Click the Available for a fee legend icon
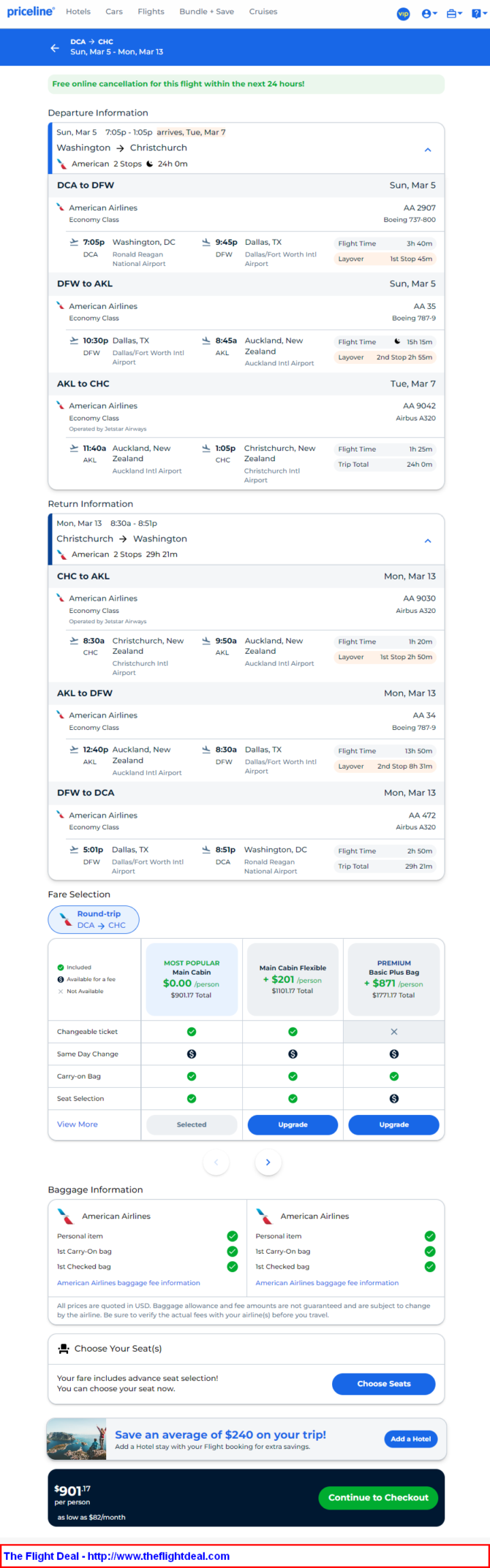Screen dimensions: 490x1568 coord(61,979)
